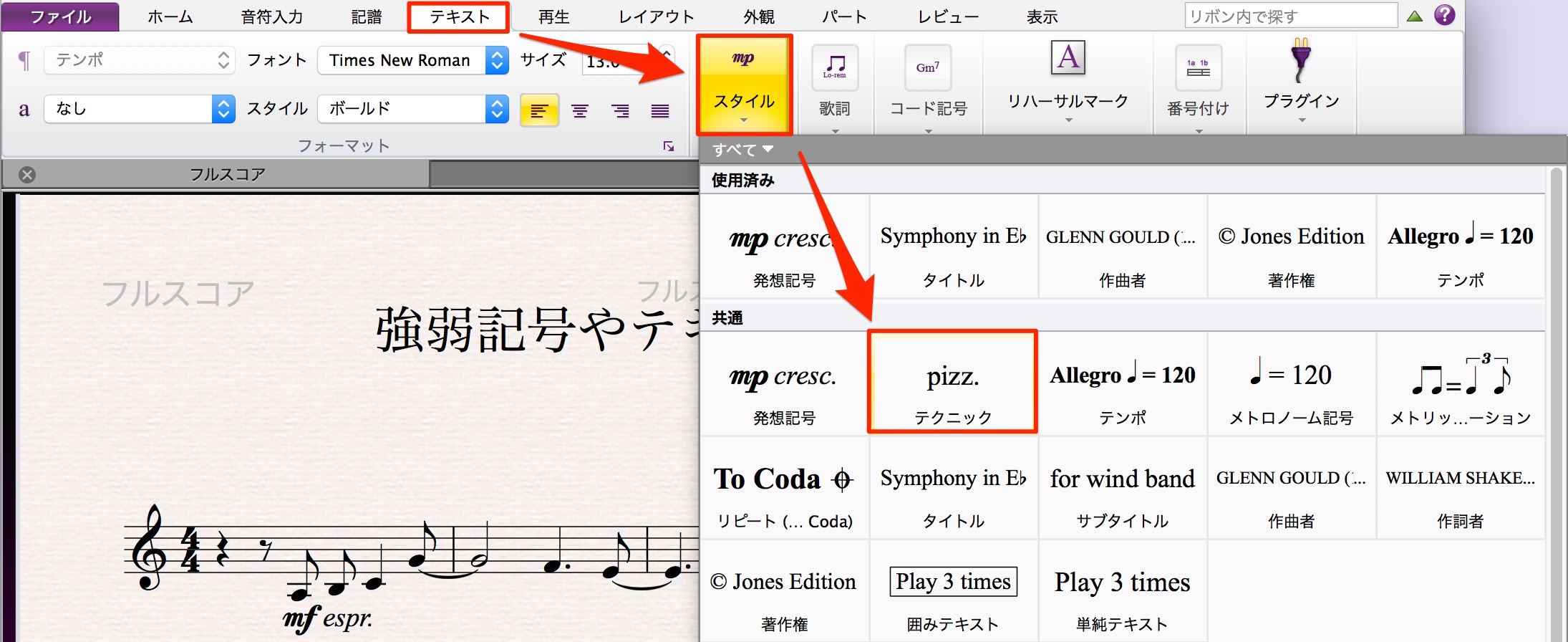Screen dimensions: 1568x642
Task: Open the レイアウト ribbon tab
Action: pos(657,16)
